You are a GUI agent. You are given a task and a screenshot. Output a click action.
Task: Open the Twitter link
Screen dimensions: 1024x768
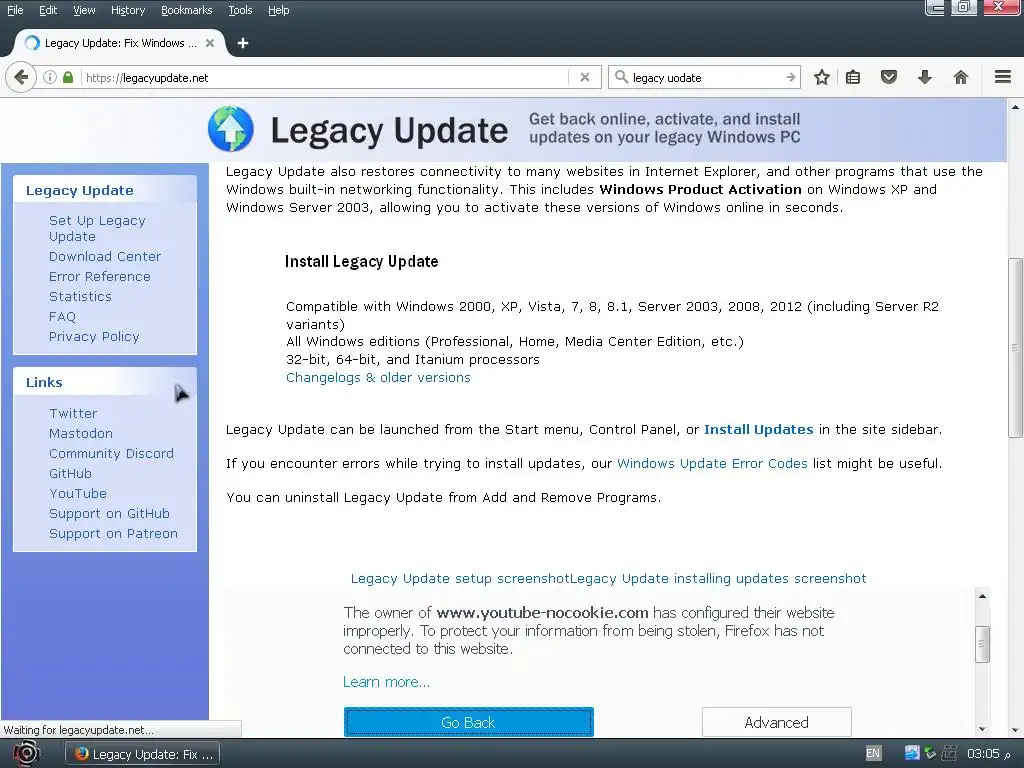coord(73,414)
